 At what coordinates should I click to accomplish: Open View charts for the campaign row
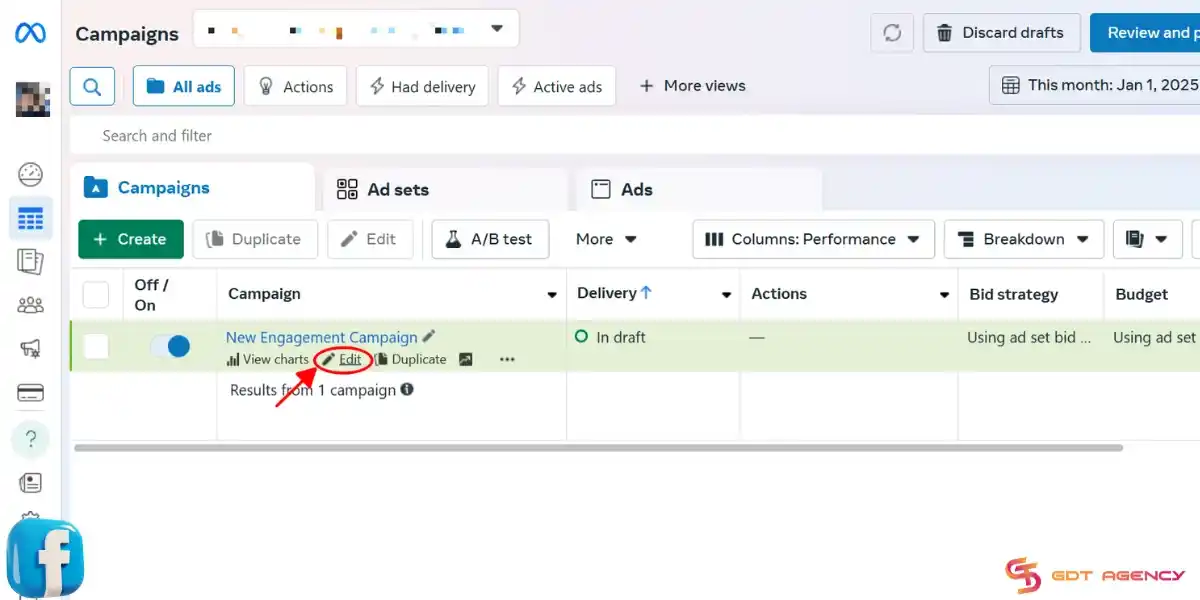268,359
